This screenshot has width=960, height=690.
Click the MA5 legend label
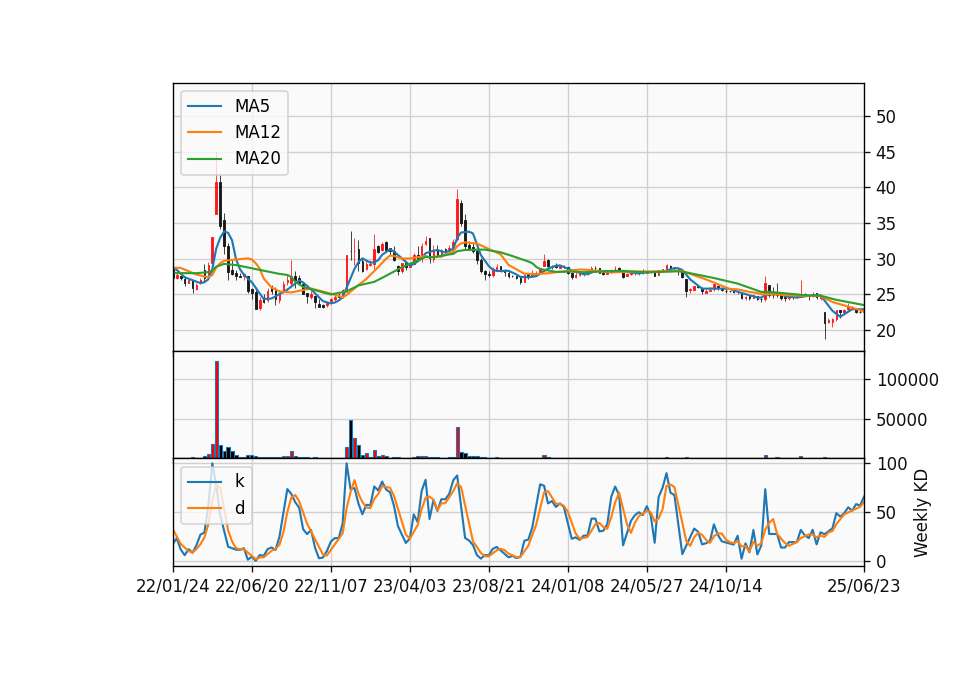tap(252, 106)
